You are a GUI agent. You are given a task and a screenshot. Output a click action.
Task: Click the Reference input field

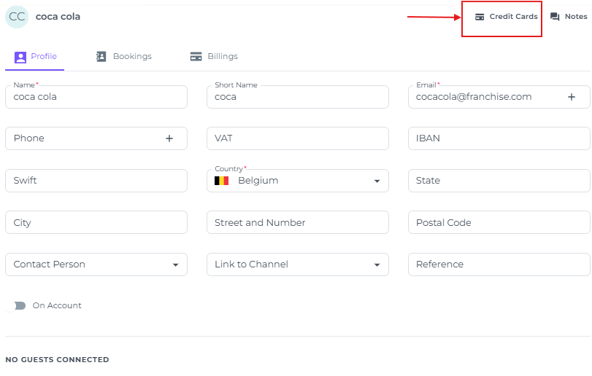pyautogui.click(x=499, y=265)
